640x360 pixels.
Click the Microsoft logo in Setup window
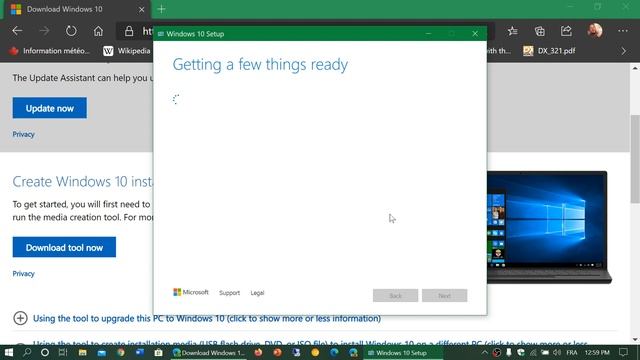(x=191, y=292)
